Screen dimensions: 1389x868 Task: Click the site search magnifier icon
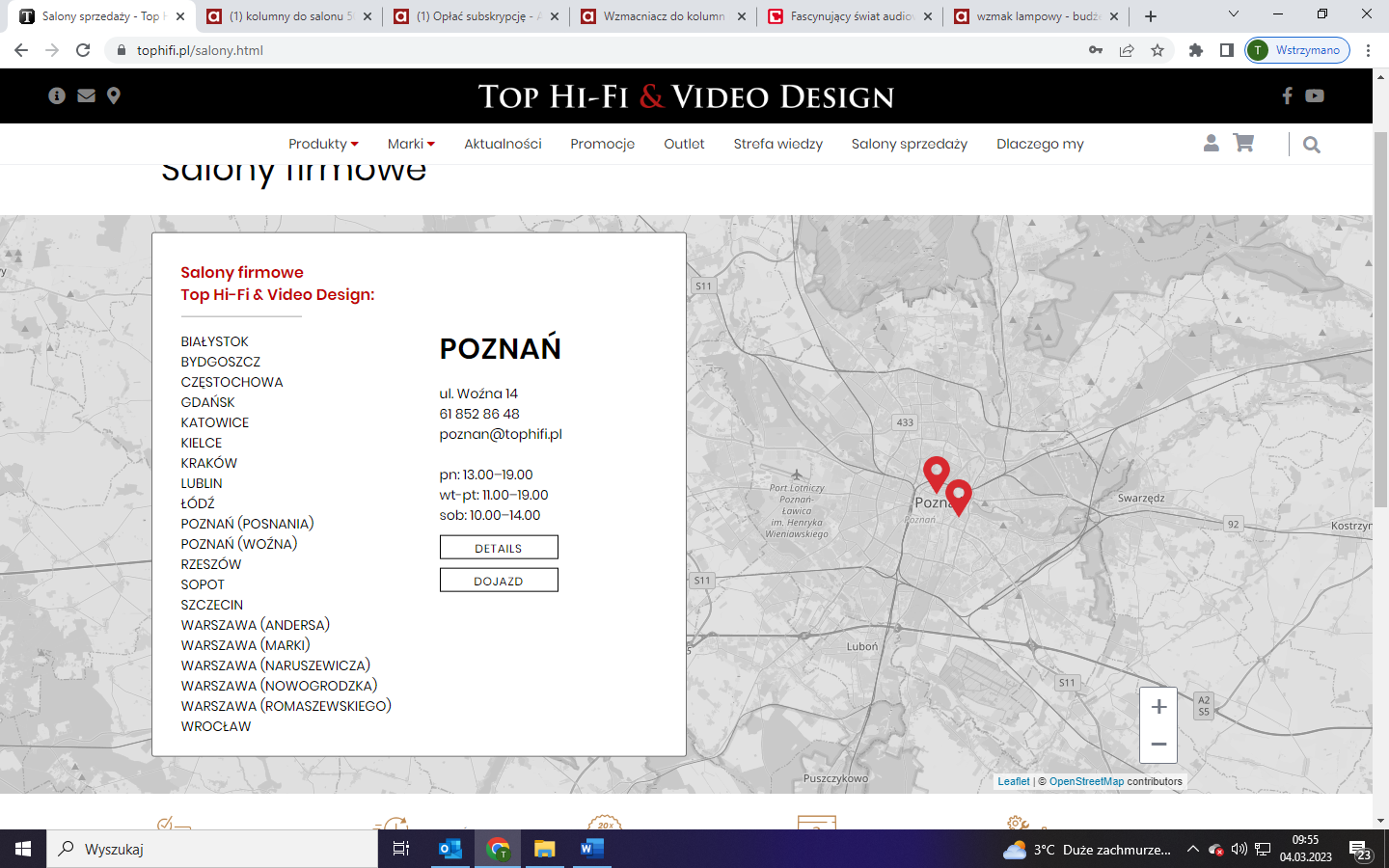pyautogui.click(x=1311, y=145)
